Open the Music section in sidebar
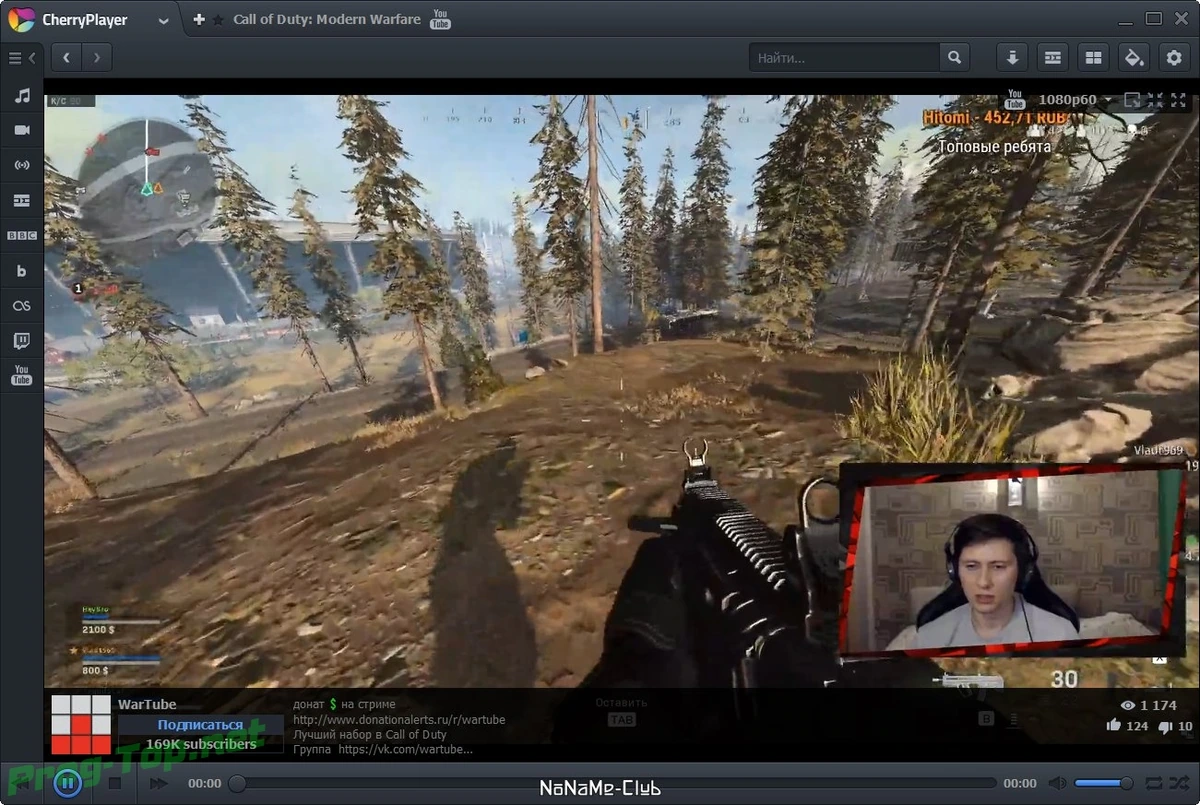Viewport: 1200px width, 805px height. coord(21,97)
